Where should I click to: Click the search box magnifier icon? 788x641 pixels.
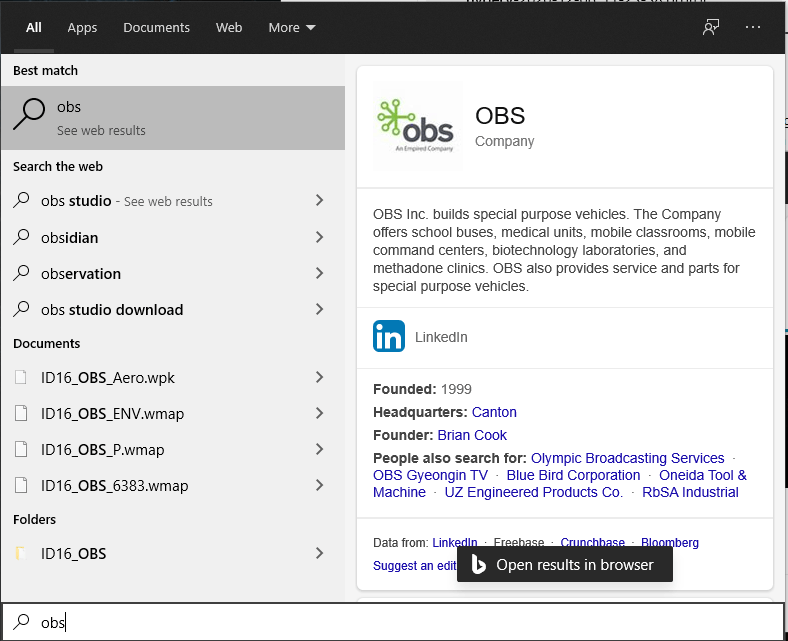coord(21,621)
